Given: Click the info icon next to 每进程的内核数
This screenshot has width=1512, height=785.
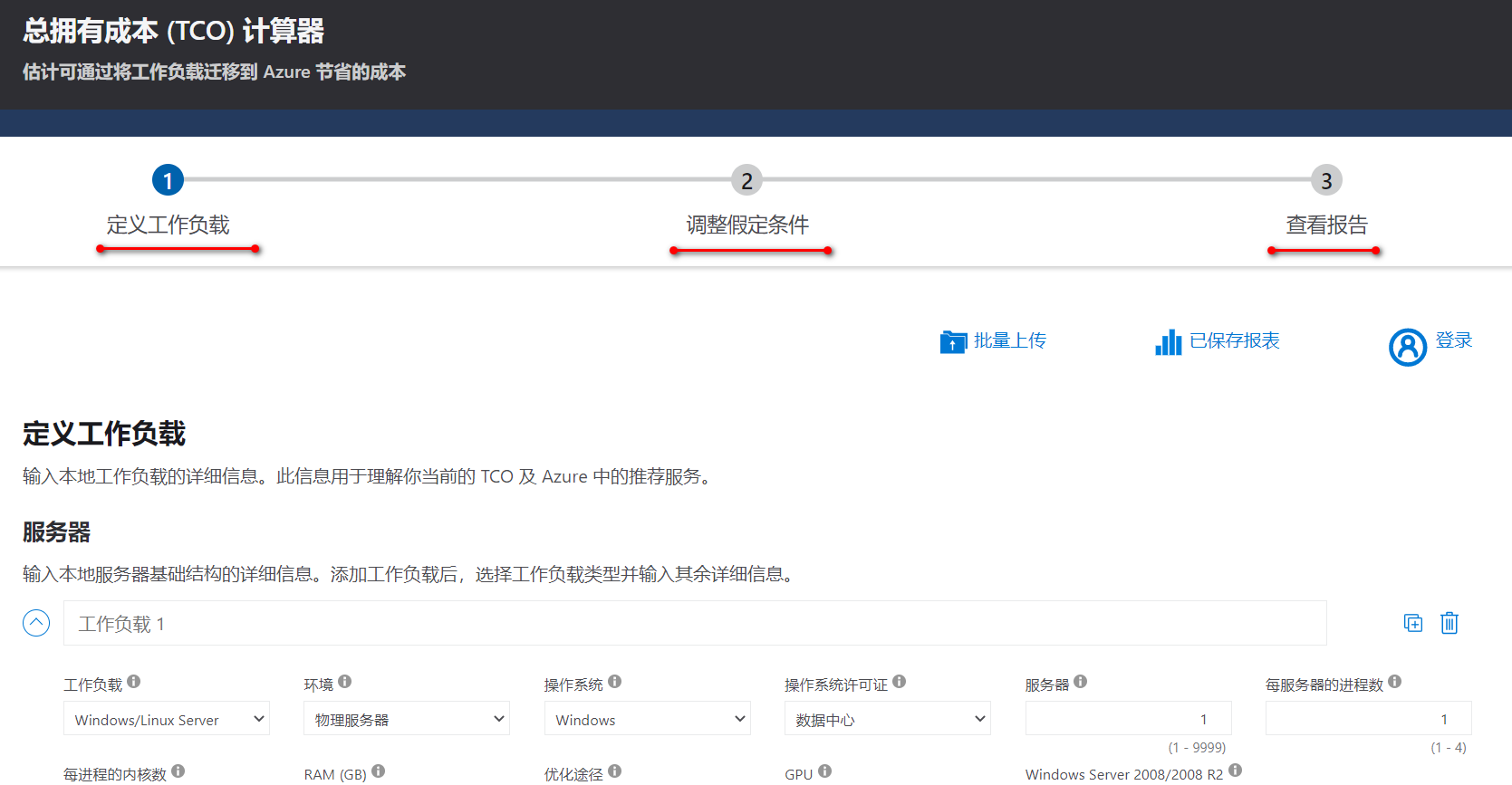Looking at the screenshot, I should [x=178, y=771].
